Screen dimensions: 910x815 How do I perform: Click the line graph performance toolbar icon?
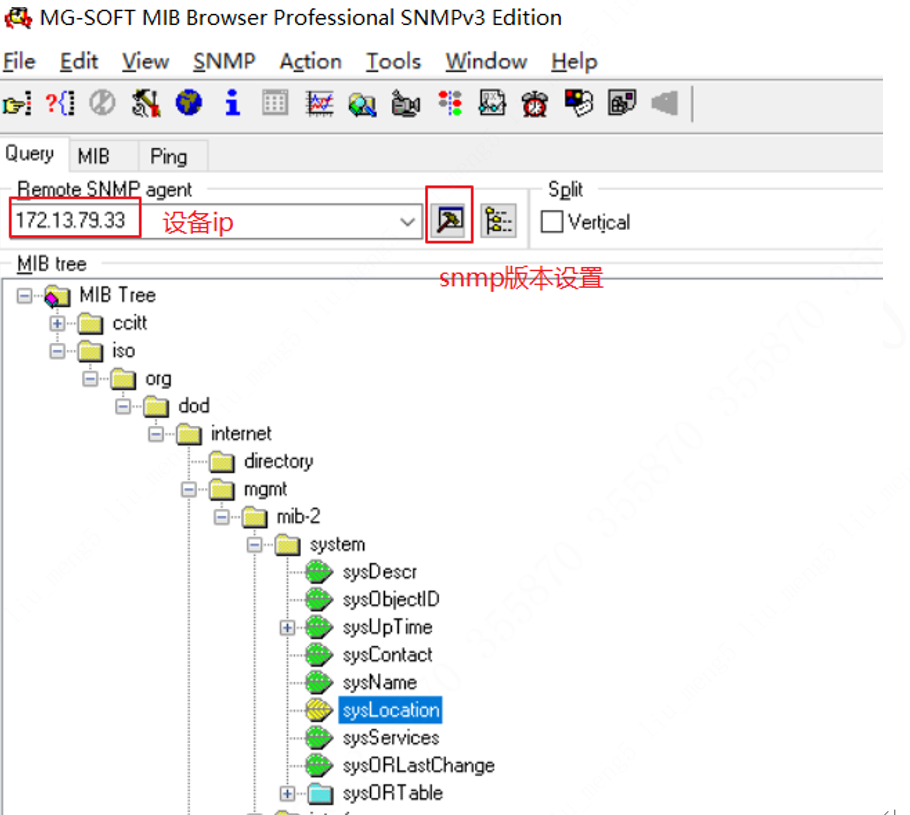pos(319,104)
